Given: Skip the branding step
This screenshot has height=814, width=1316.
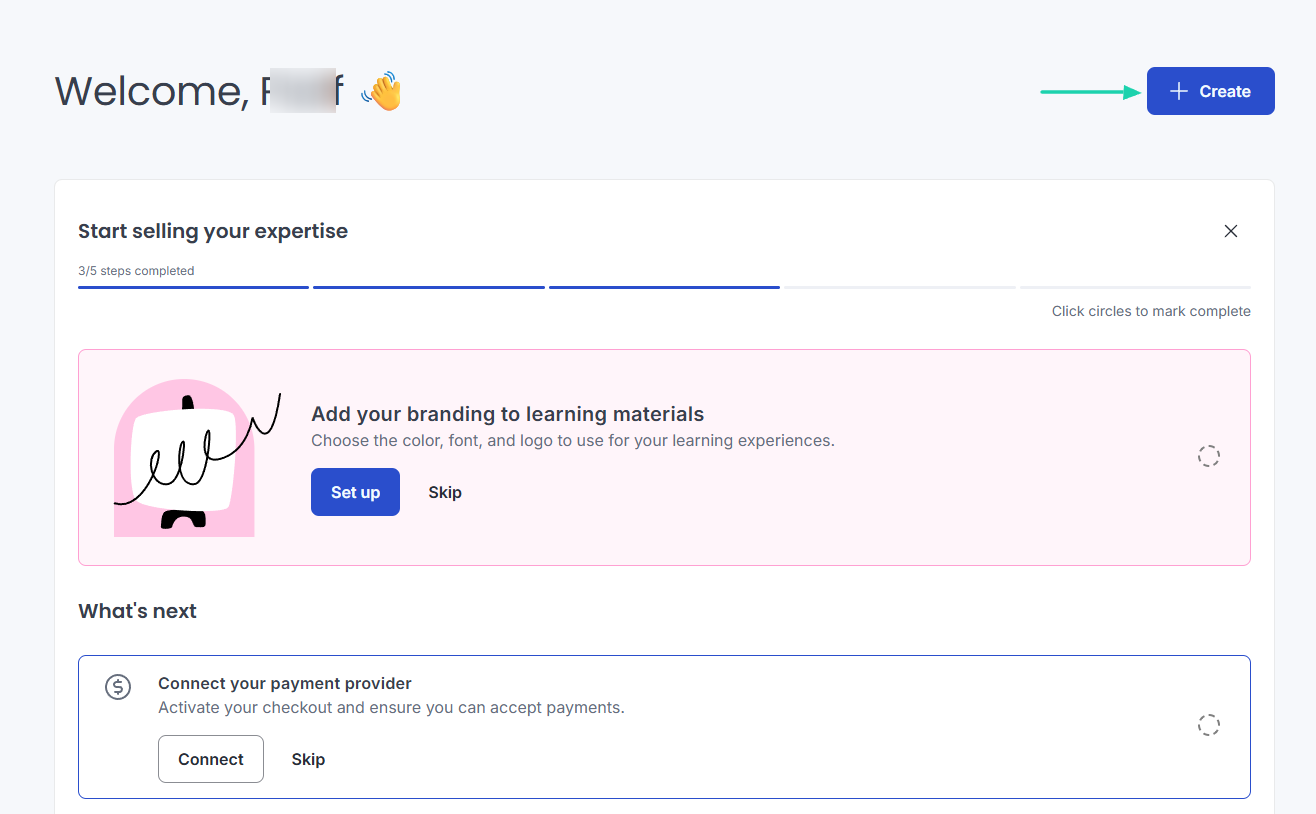Looking at the screenshot, I should [x=445, y=492].
